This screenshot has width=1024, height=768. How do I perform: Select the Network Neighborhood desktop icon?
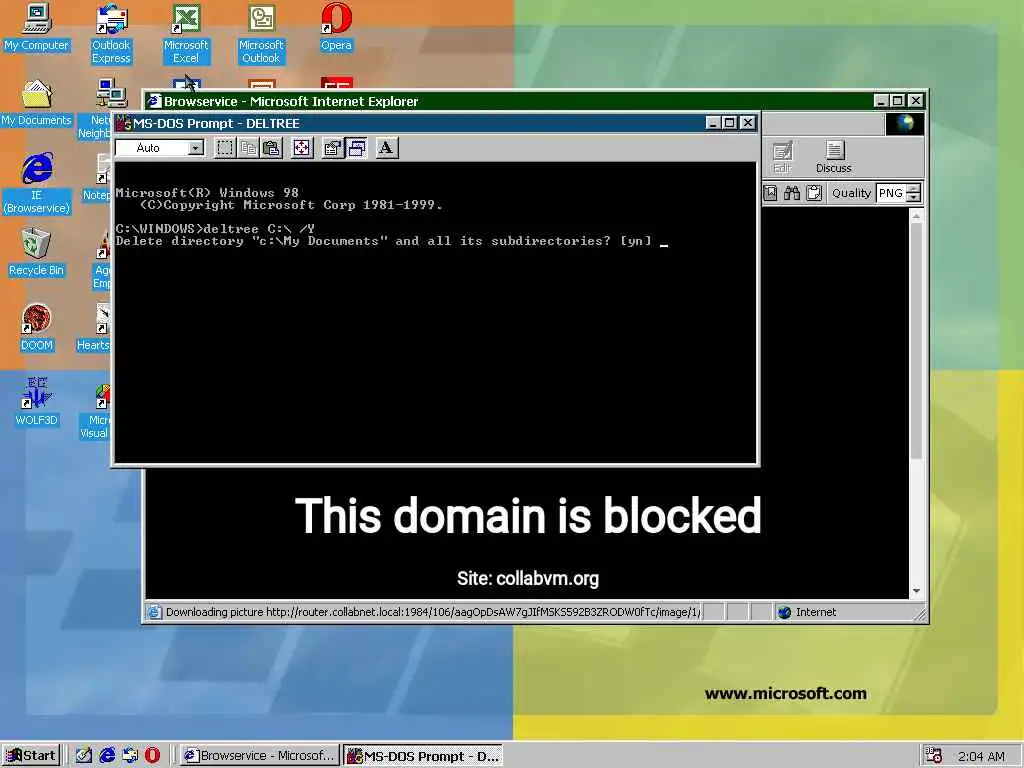(95, 109)
